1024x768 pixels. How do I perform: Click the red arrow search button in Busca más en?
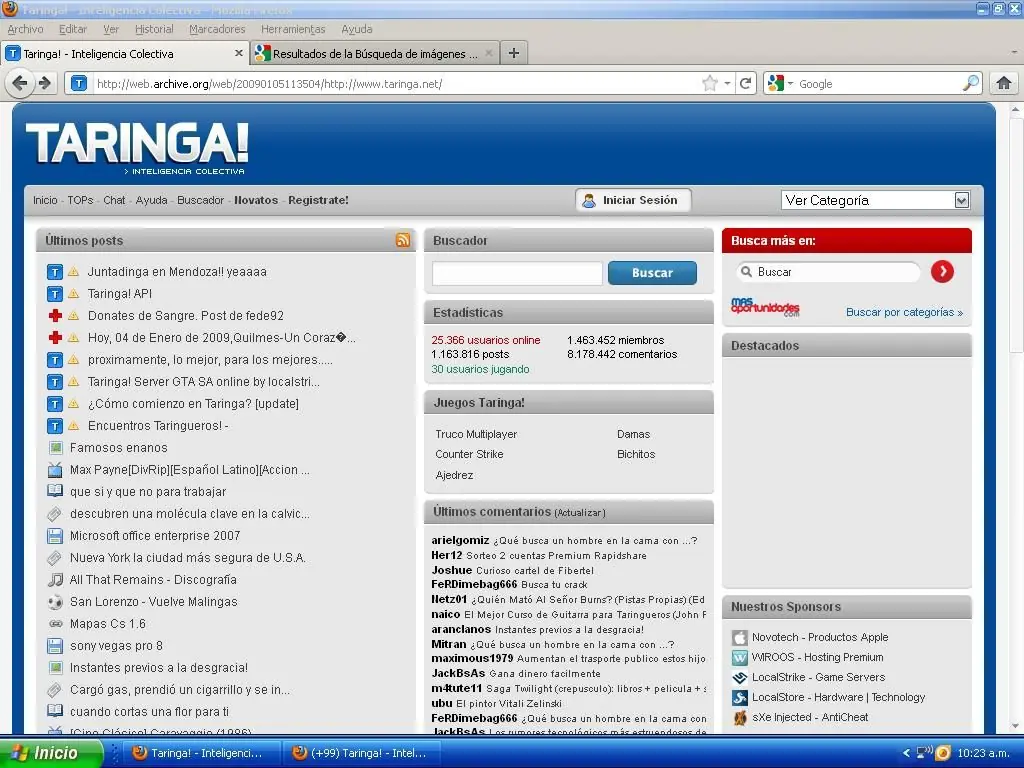942,272
